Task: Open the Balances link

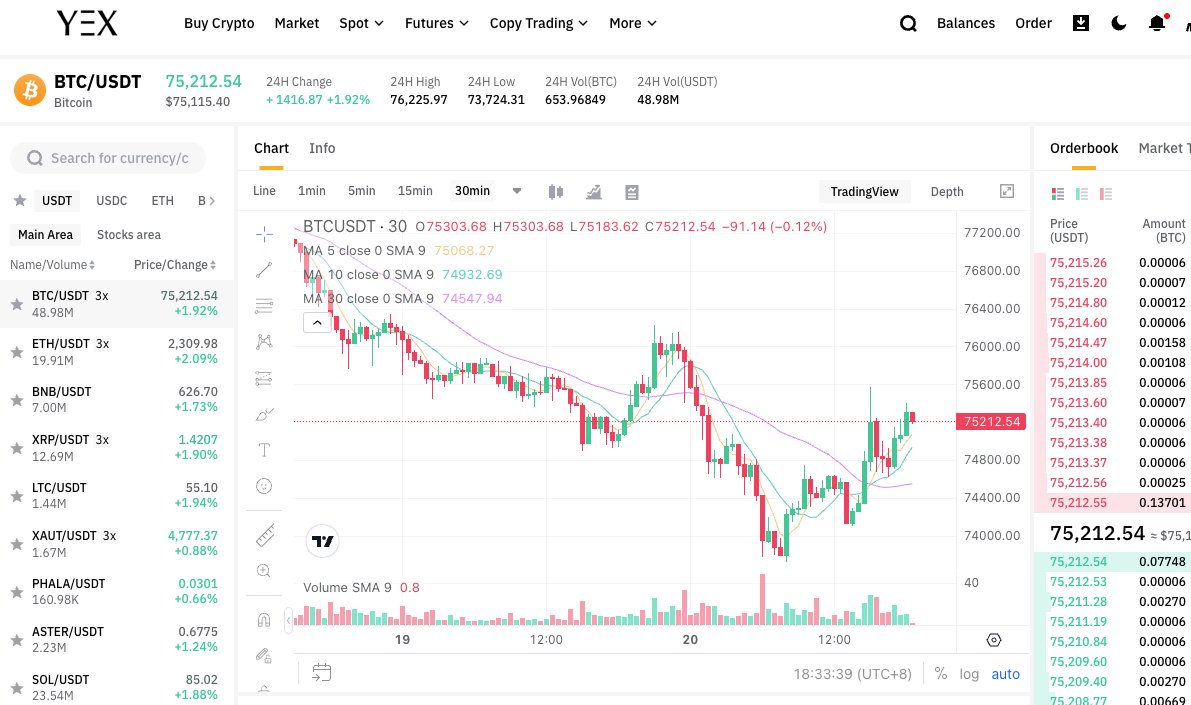Action: point(966,23)
